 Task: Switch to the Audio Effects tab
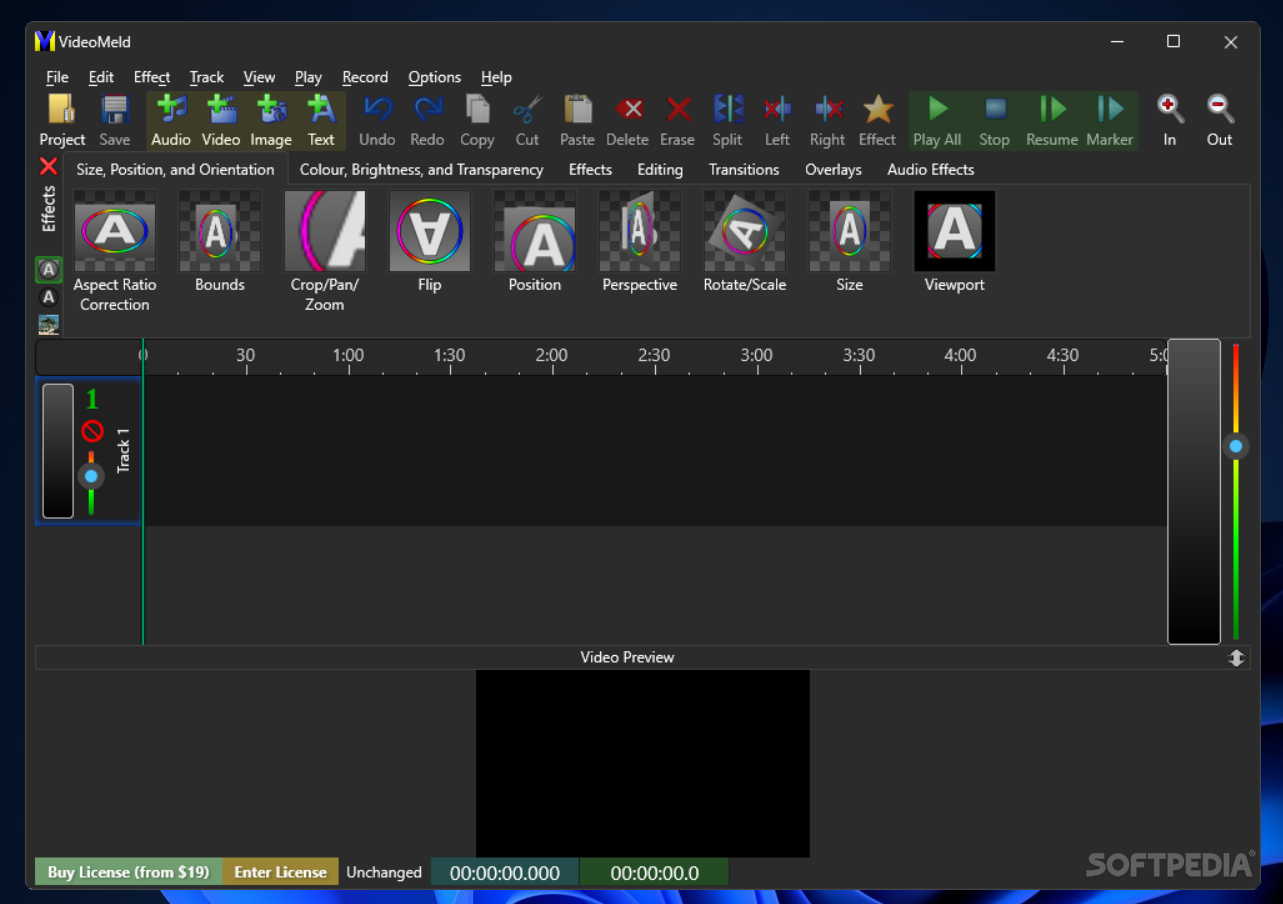[x=930, y=169]
